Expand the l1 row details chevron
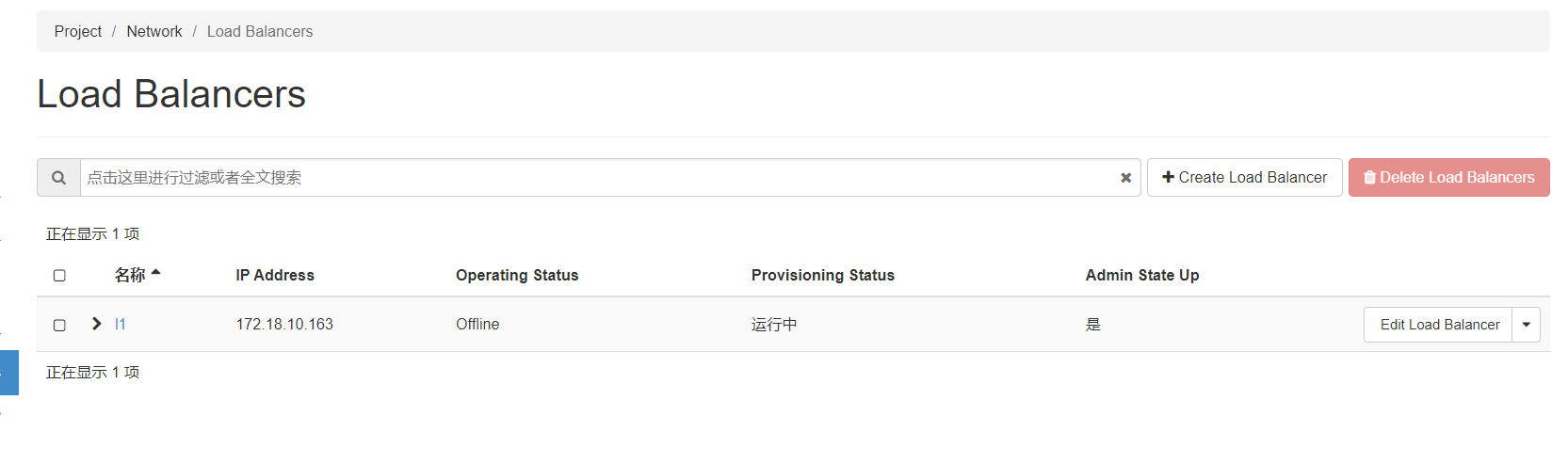 click(x=96, y=324)
